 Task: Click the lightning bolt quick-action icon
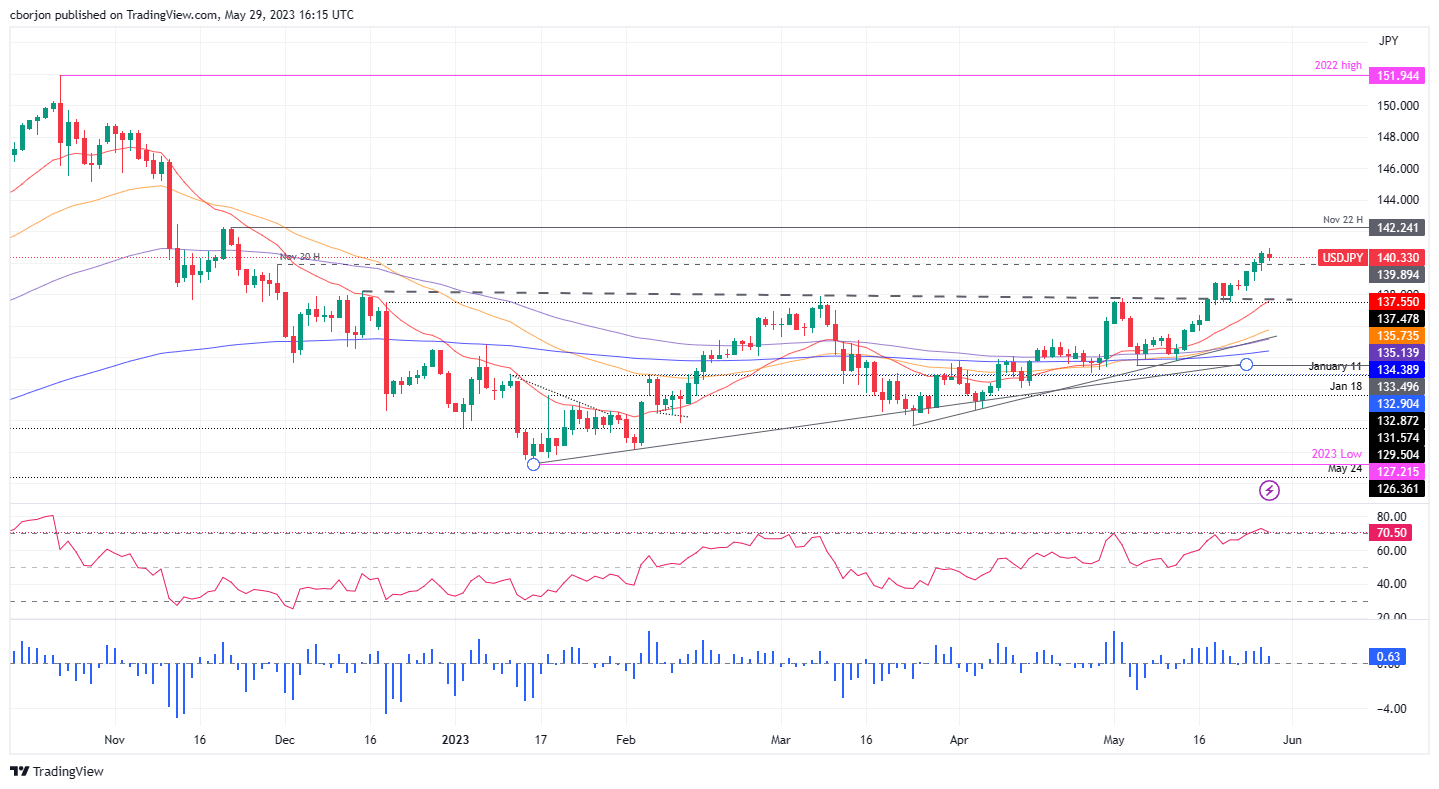coord(1271,490)
